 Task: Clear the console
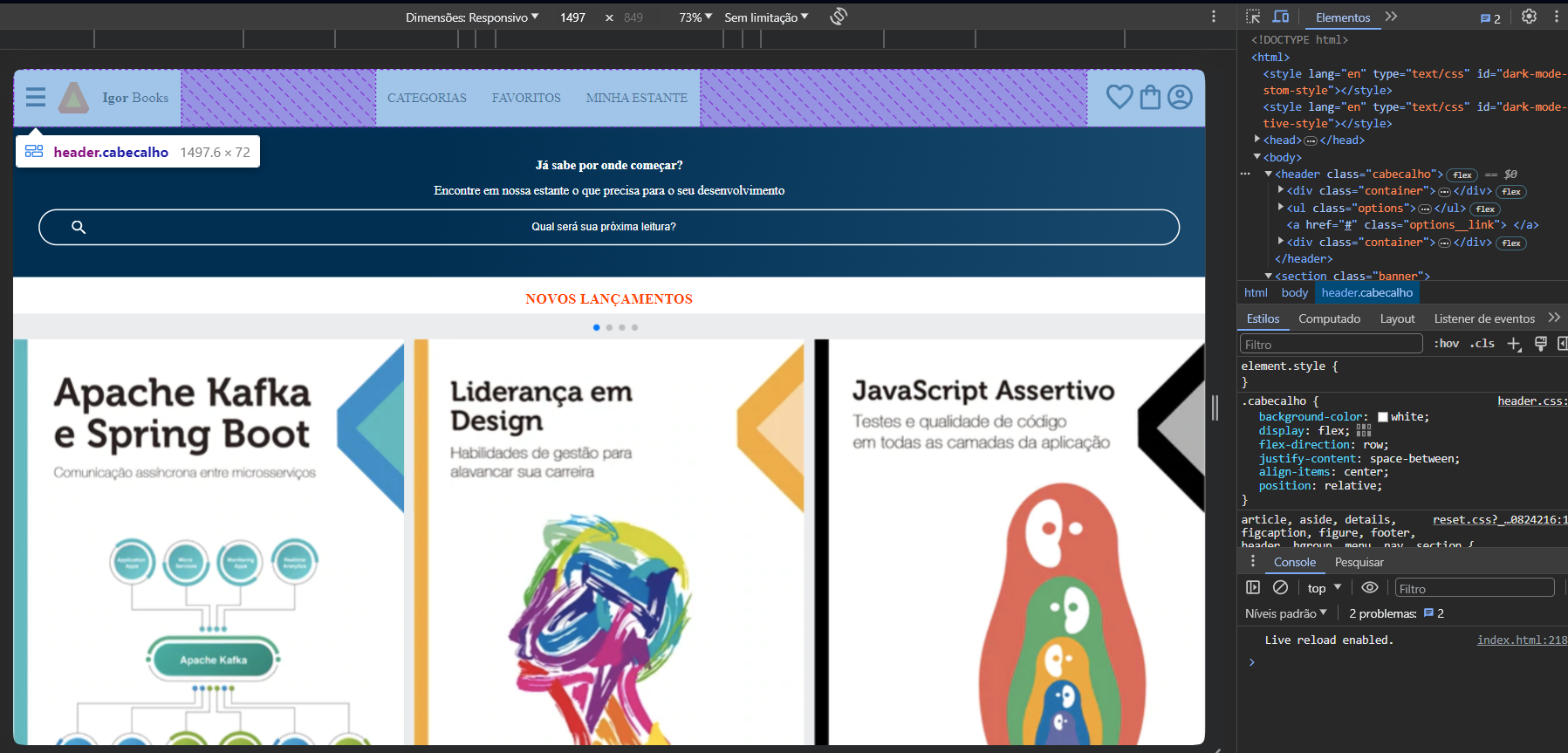(x=1280, y=587)
